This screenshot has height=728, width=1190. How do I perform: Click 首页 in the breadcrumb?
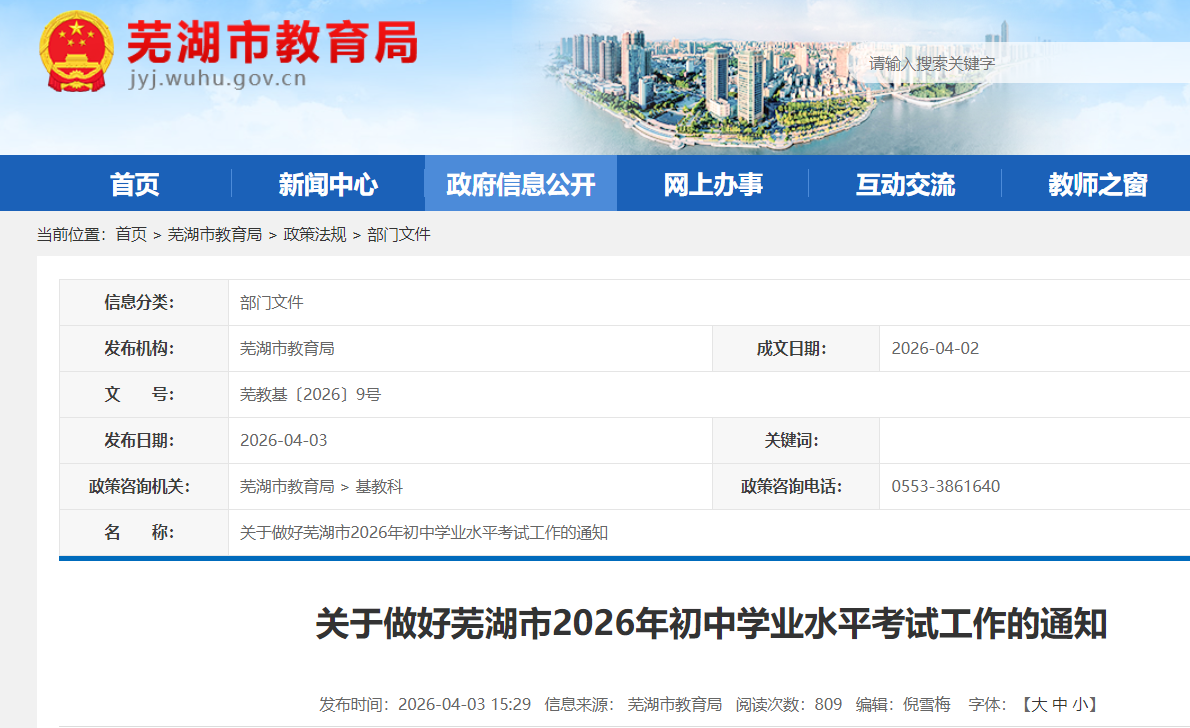[131, 234]
